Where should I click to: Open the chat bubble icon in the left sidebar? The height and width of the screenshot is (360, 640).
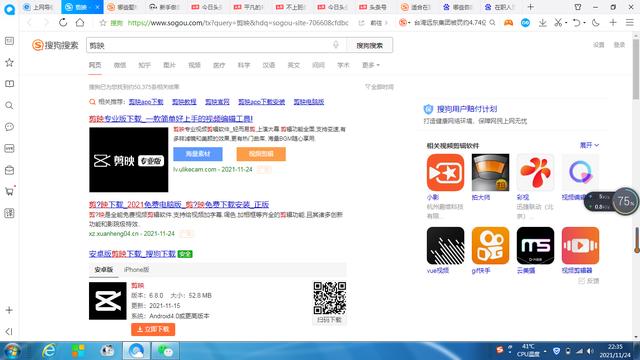pos(9,127)
